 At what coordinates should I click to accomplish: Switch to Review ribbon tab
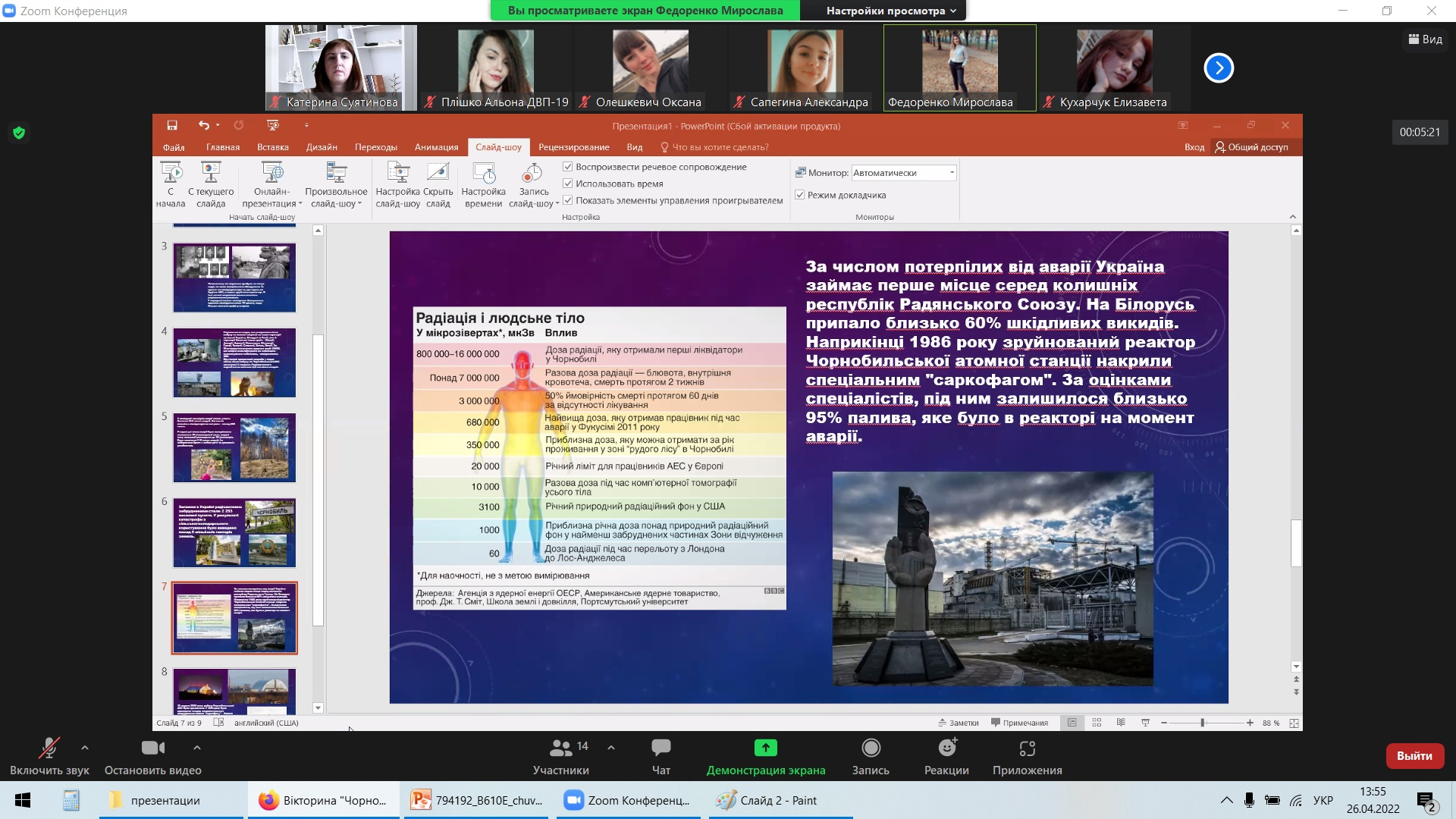point(574,147)
